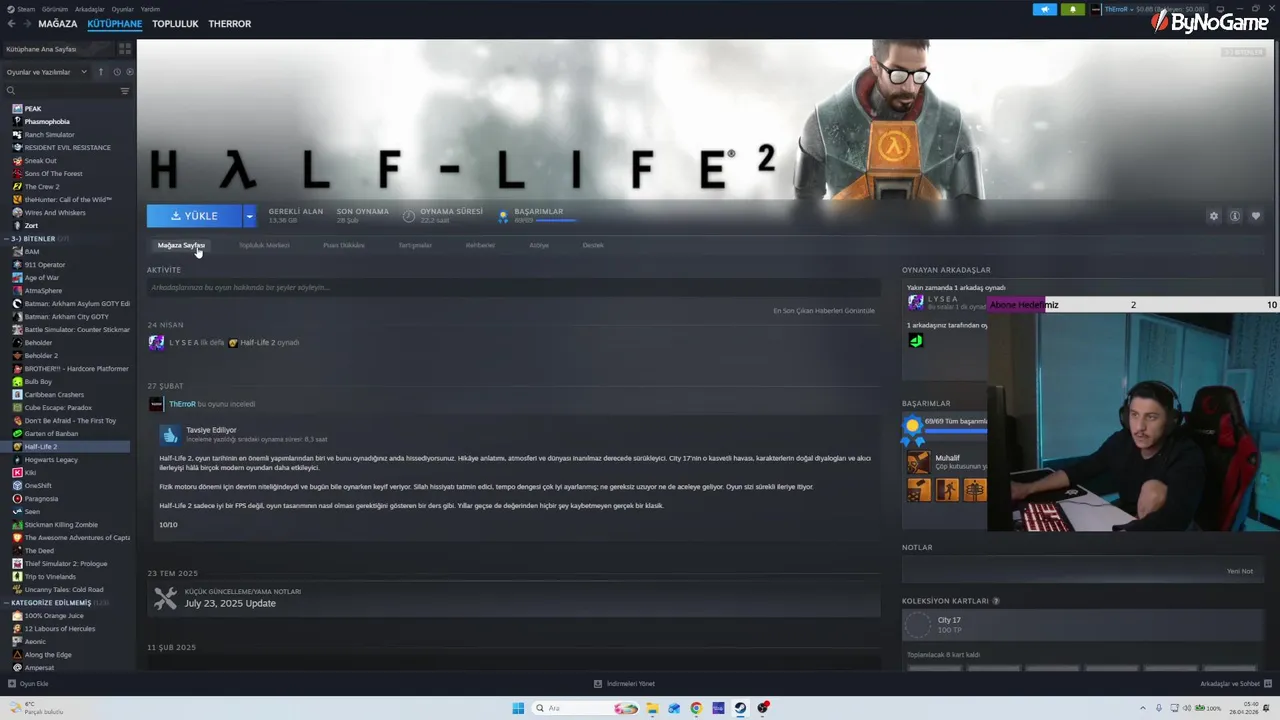Viewport: 1280px width, 720px height.
Task: Open the Chrome icon in the taskbar
Action: 696,708
